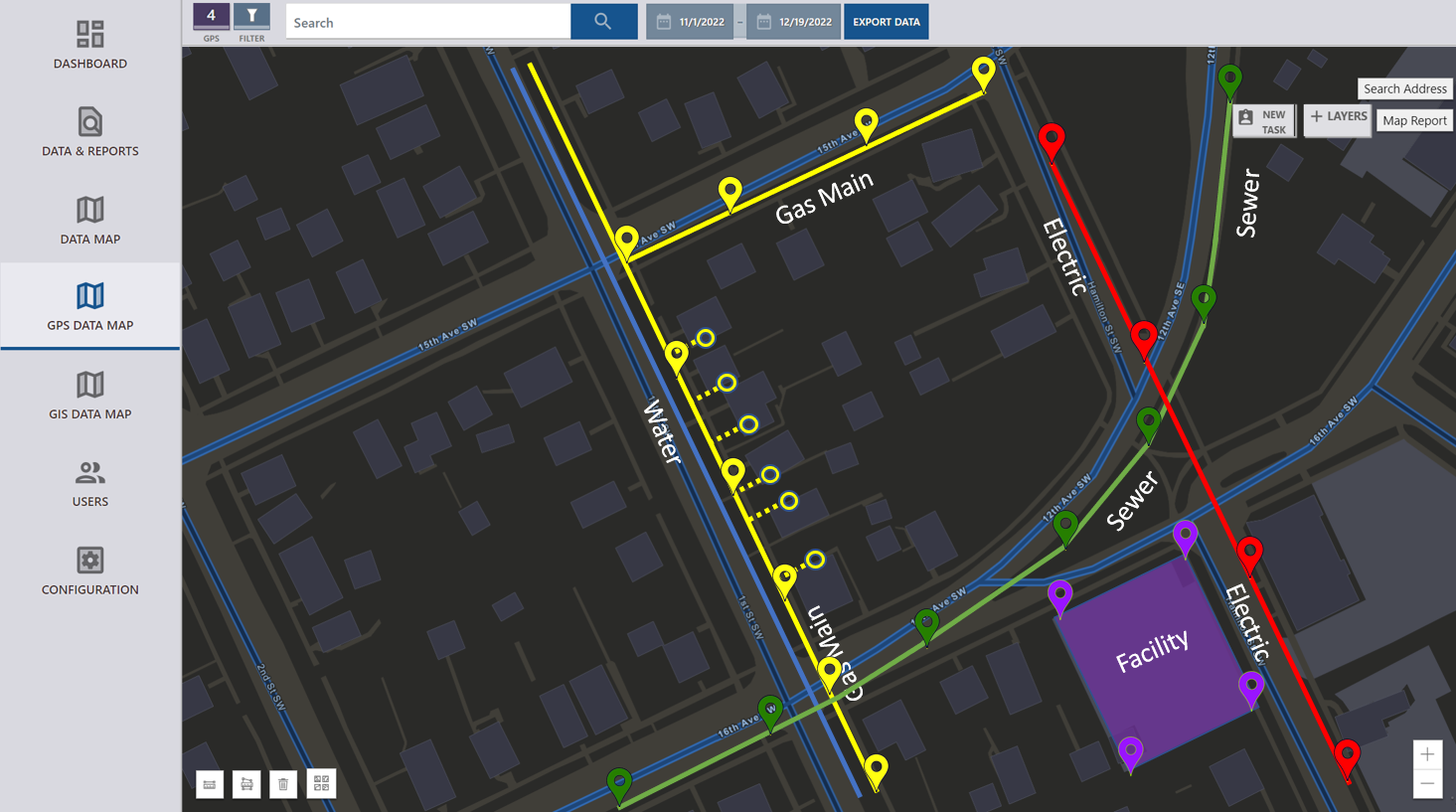Image resolution: width=1456 pixels, height=812 pixels.
Task: Focus the Search text field
Action: [428, 22]
